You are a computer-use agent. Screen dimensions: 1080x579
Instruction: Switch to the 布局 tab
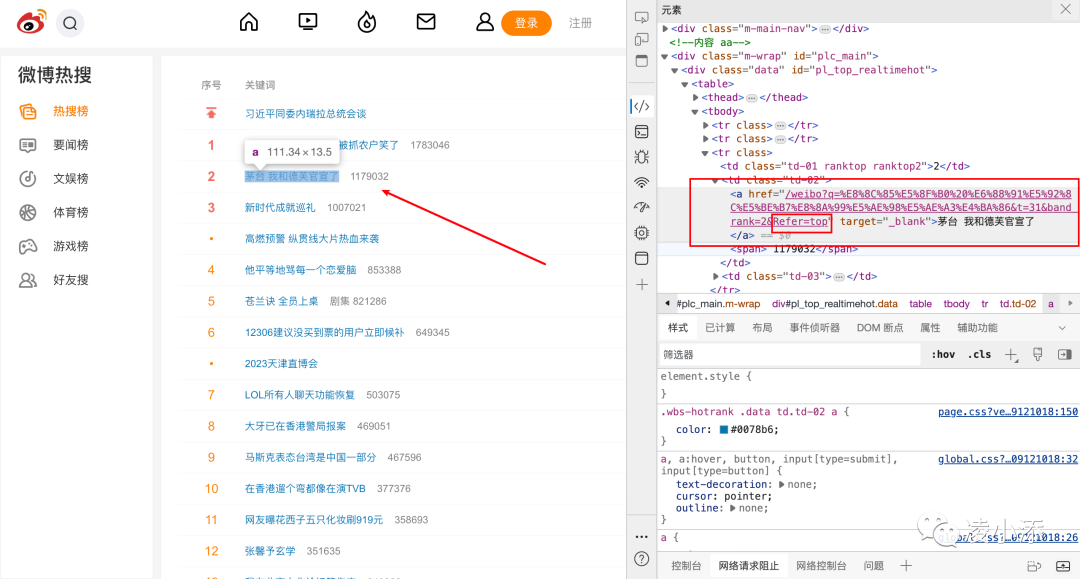pos(762,328)
